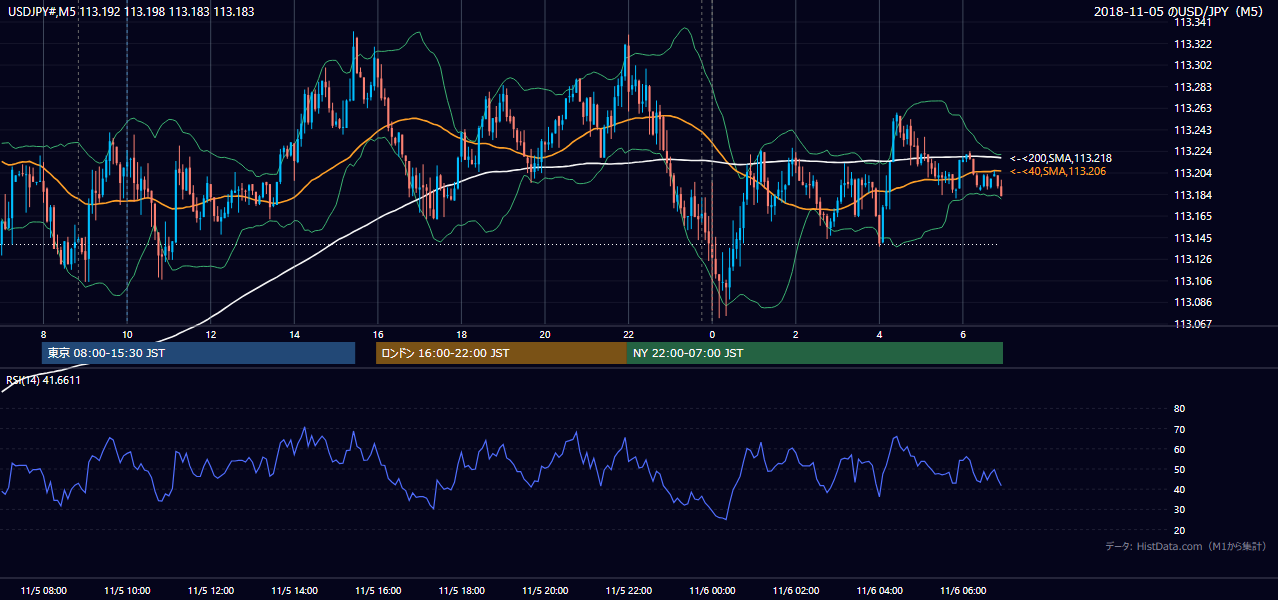The height and width of the screenshot is (600, 1278).
Task: Click RSI scale value 50
Action: (1179, 469)
